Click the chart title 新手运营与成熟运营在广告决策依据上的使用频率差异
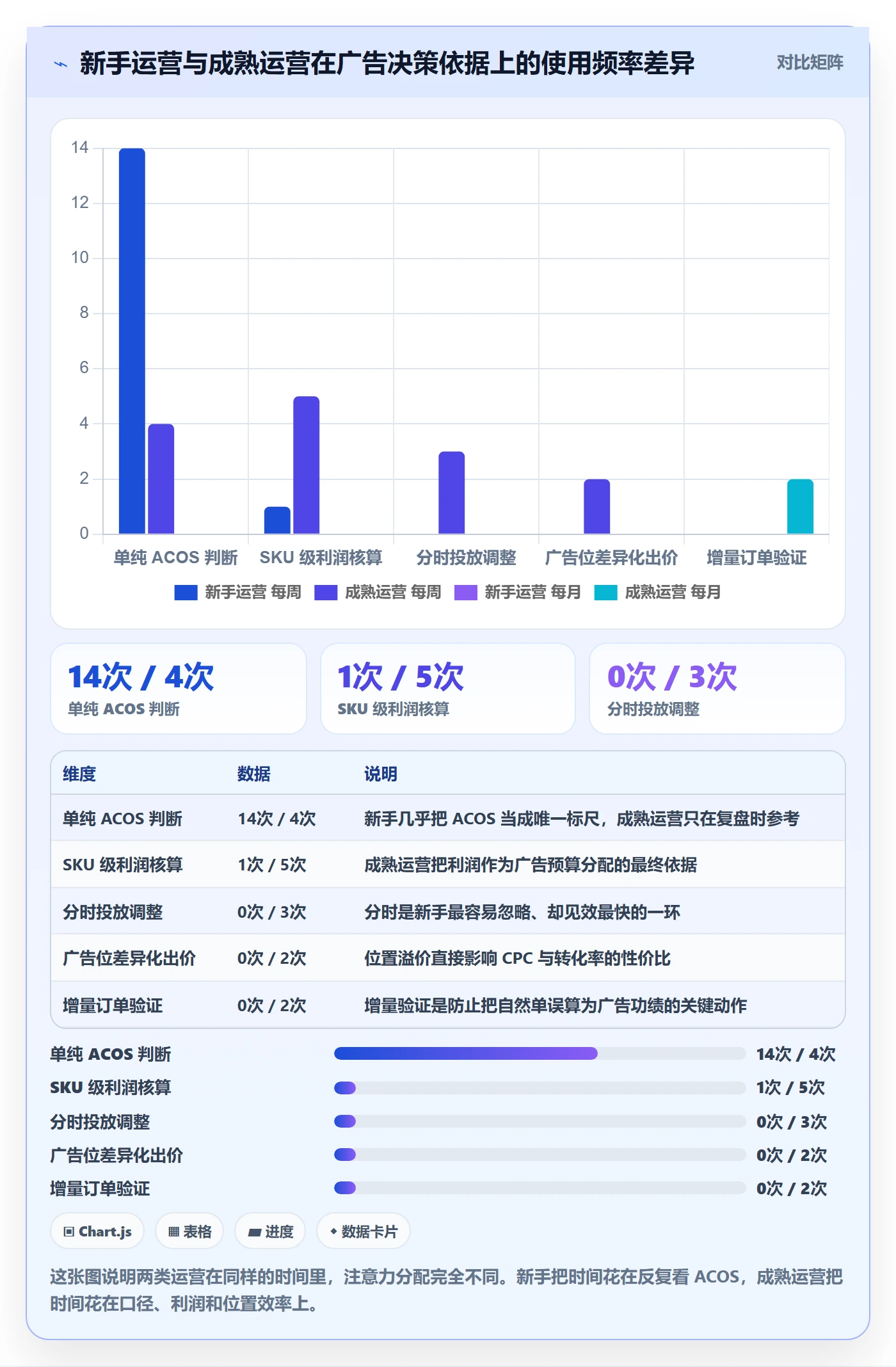Screen dimensions: 896x1367 tap(387, 63)
